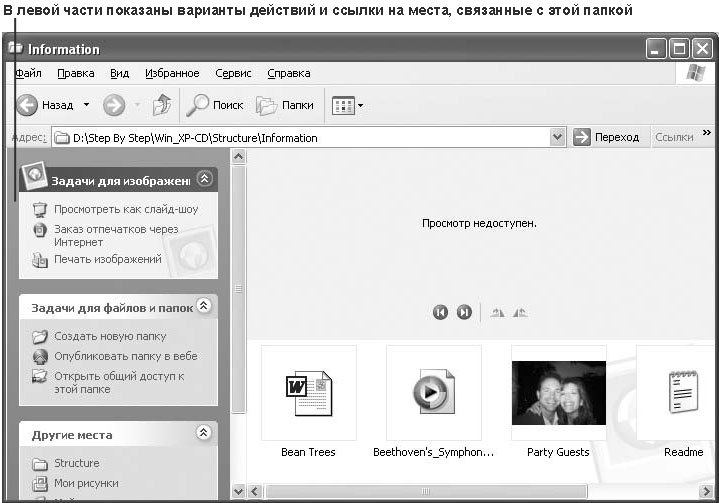Click the task pane scroll up arrow
Image resolution: width=719 pixels, height=503 pixels.
click(238, 157)
